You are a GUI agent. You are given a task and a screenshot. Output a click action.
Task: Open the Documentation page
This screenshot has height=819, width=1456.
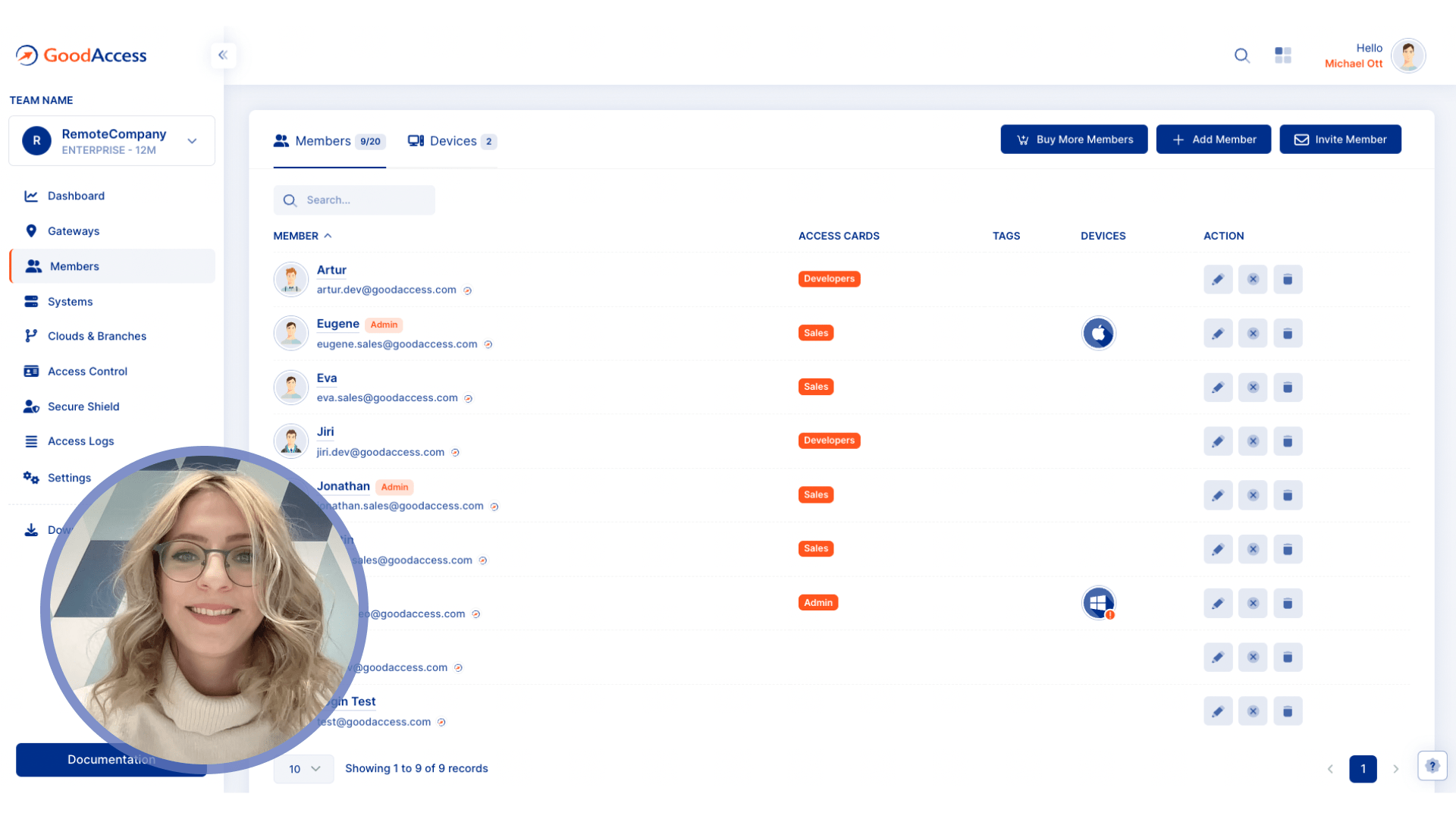coord(111,759)
